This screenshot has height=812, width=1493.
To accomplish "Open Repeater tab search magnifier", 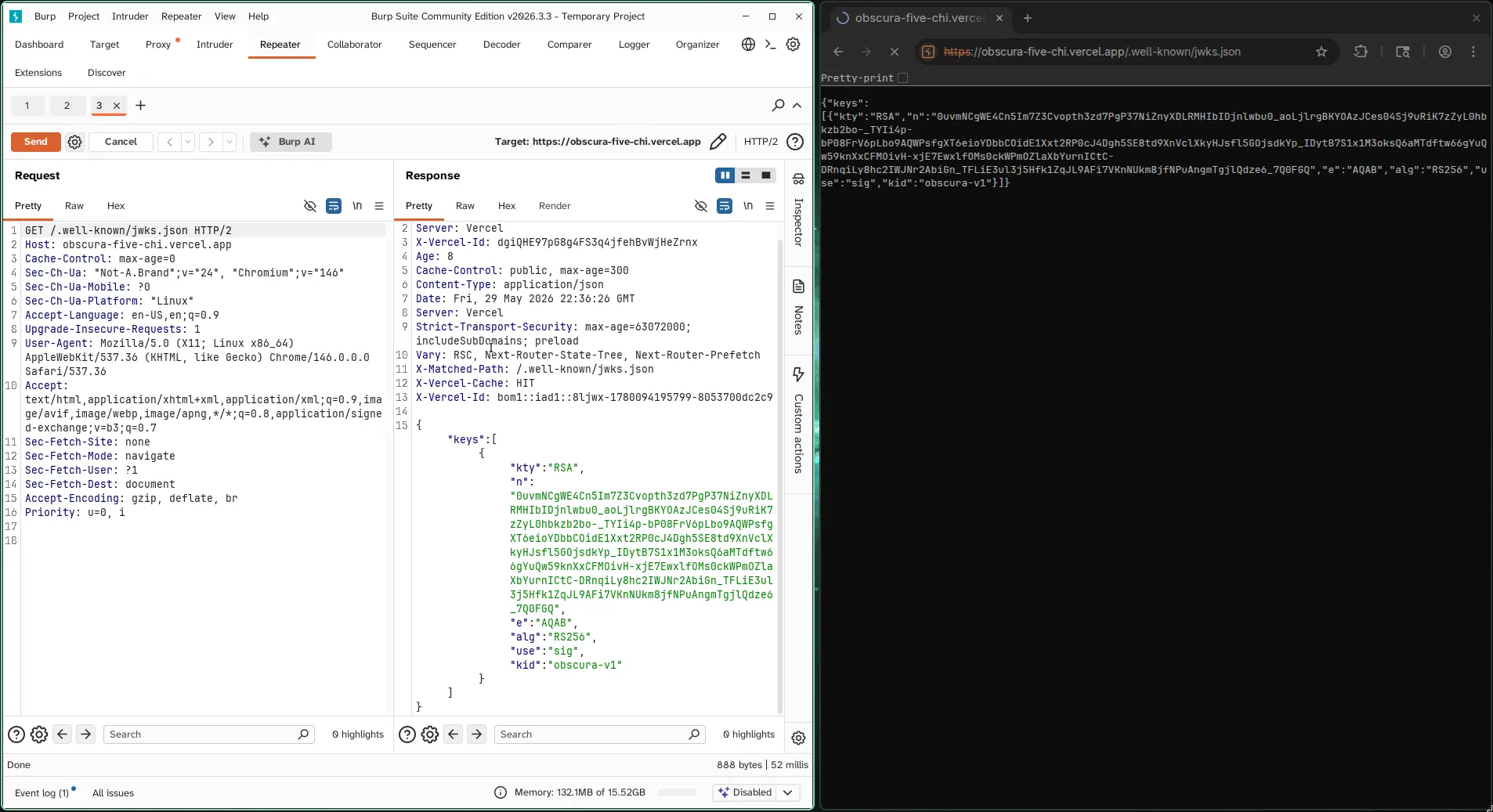I will click(778, 105).
